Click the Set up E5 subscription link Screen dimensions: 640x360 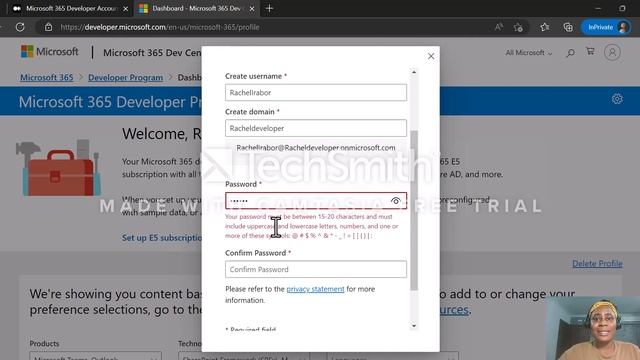[162, 238]
